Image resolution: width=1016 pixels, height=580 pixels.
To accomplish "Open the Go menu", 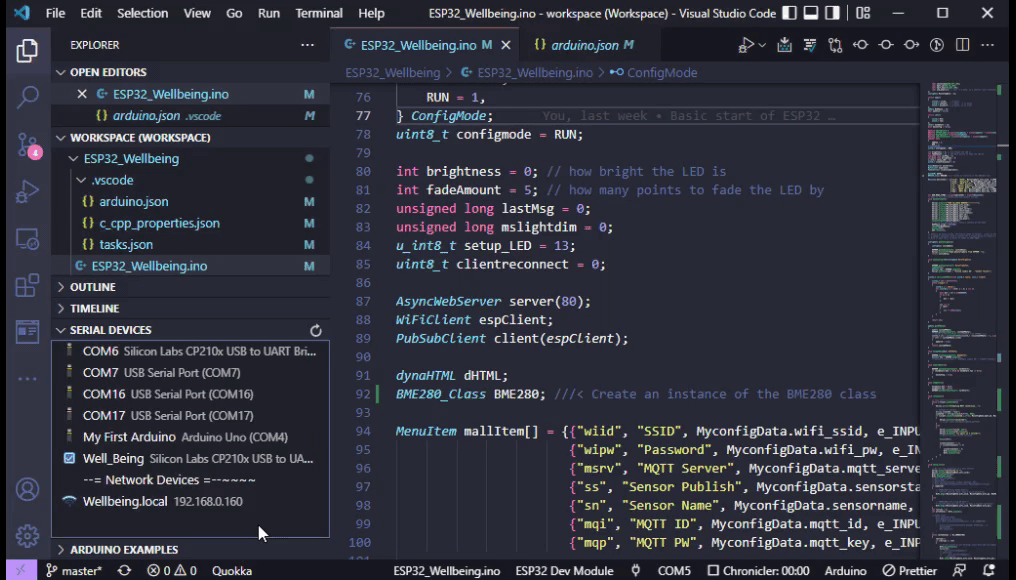I will [x=234, y=13].
